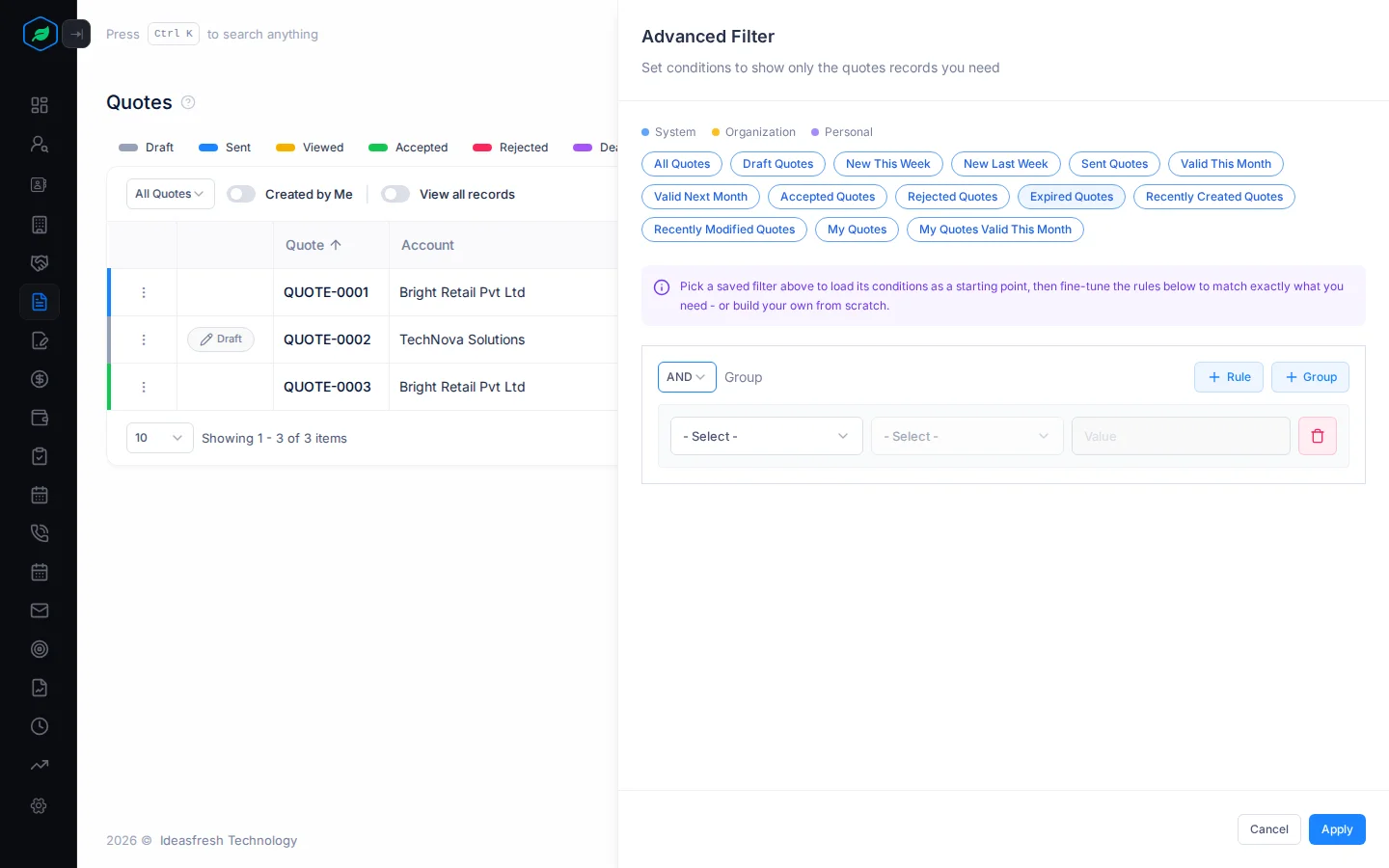
Task: Open the user search icon in sidebar
Action: pyautogui.click(x=40, y=144)
